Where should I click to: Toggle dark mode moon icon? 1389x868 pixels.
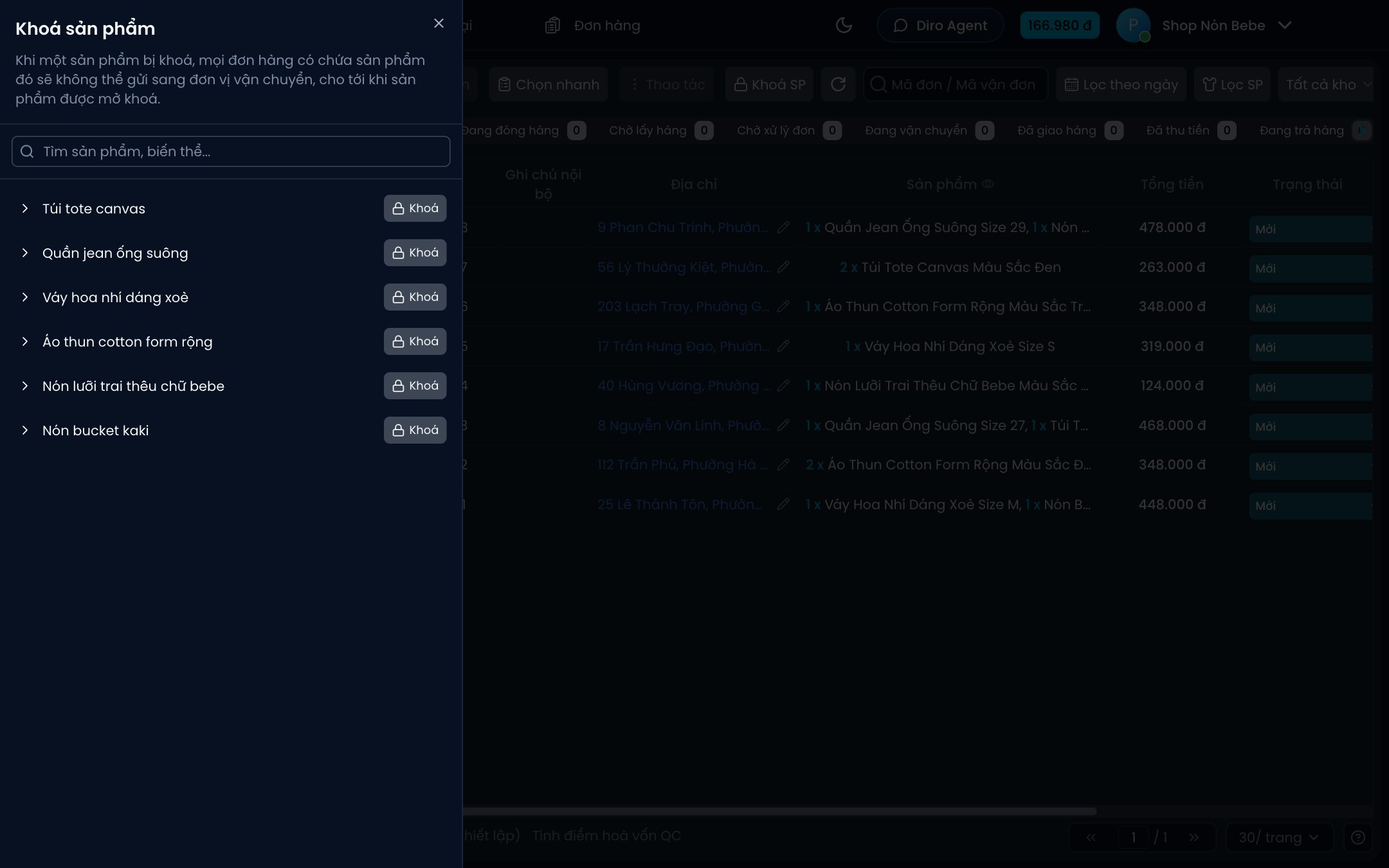[844, 25]
